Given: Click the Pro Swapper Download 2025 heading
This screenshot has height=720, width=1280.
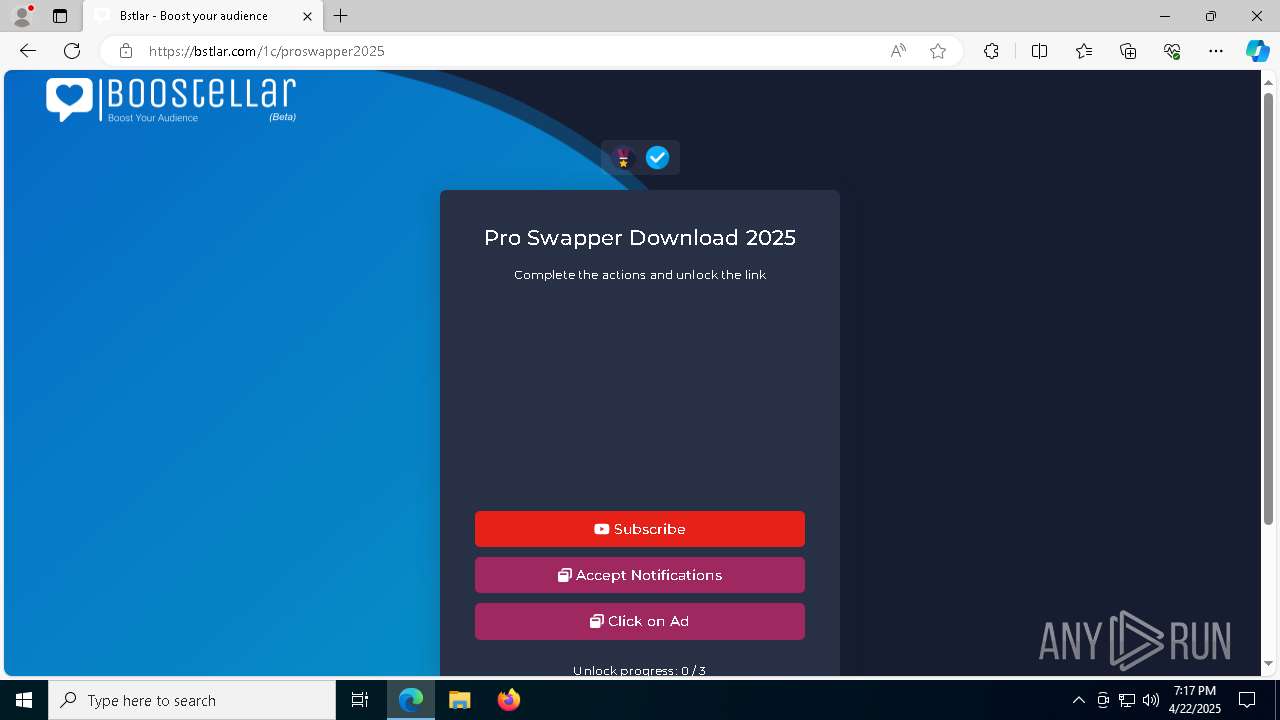Looking at the screenshot, I should click(x=640, y=237).
